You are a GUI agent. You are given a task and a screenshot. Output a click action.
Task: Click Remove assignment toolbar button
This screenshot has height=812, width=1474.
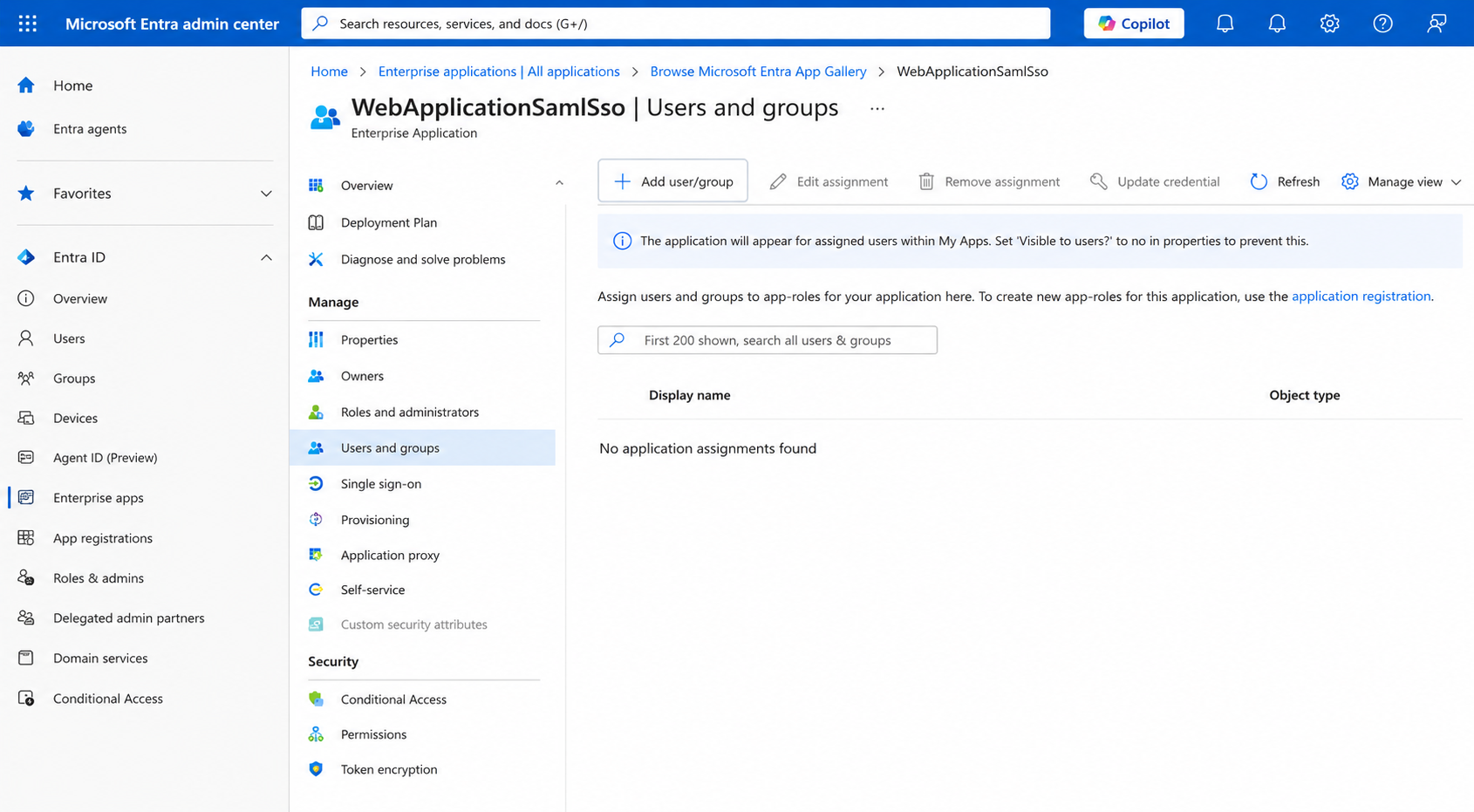point(989,181)
